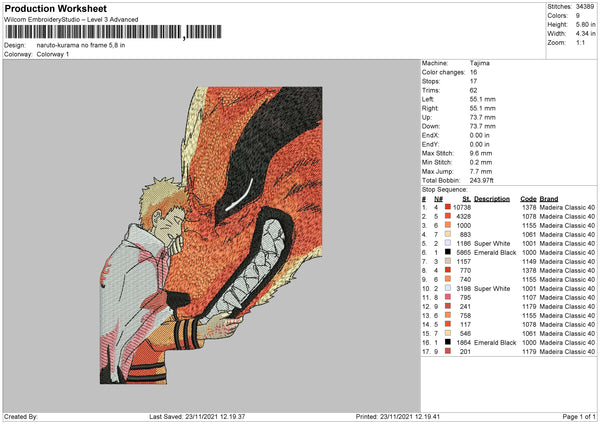Click the Stops value 17
Image resolution: width=600 pixels, height=424 pixels.
(473, 81)
